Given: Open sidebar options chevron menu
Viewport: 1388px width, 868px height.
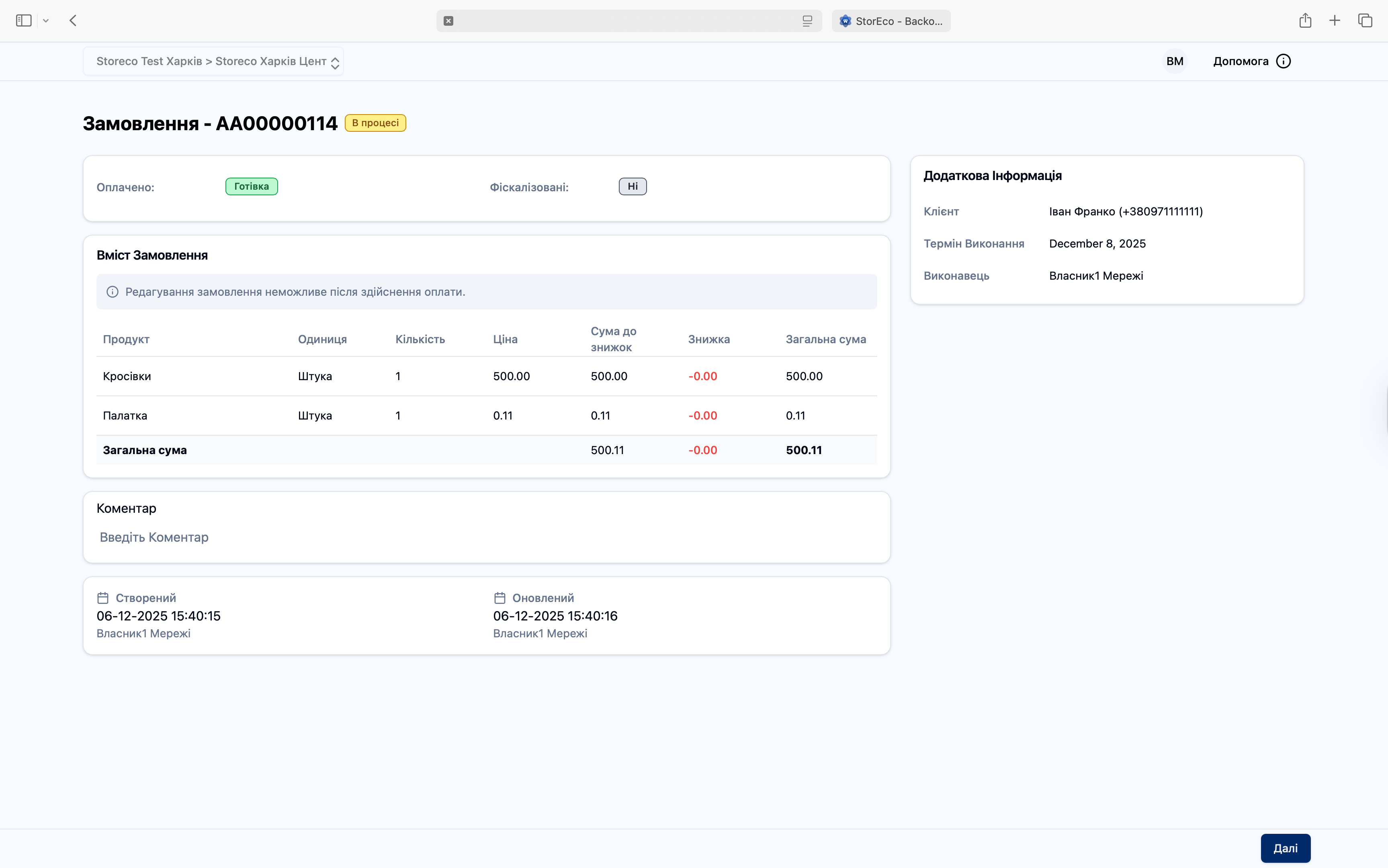Looking at the screenshot, I should pos(46,20).
